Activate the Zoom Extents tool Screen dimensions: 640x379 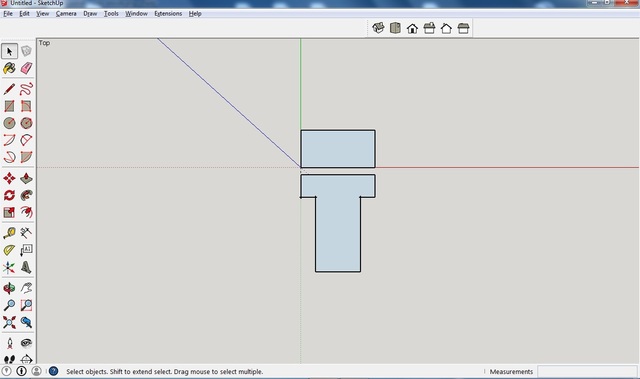9,322
